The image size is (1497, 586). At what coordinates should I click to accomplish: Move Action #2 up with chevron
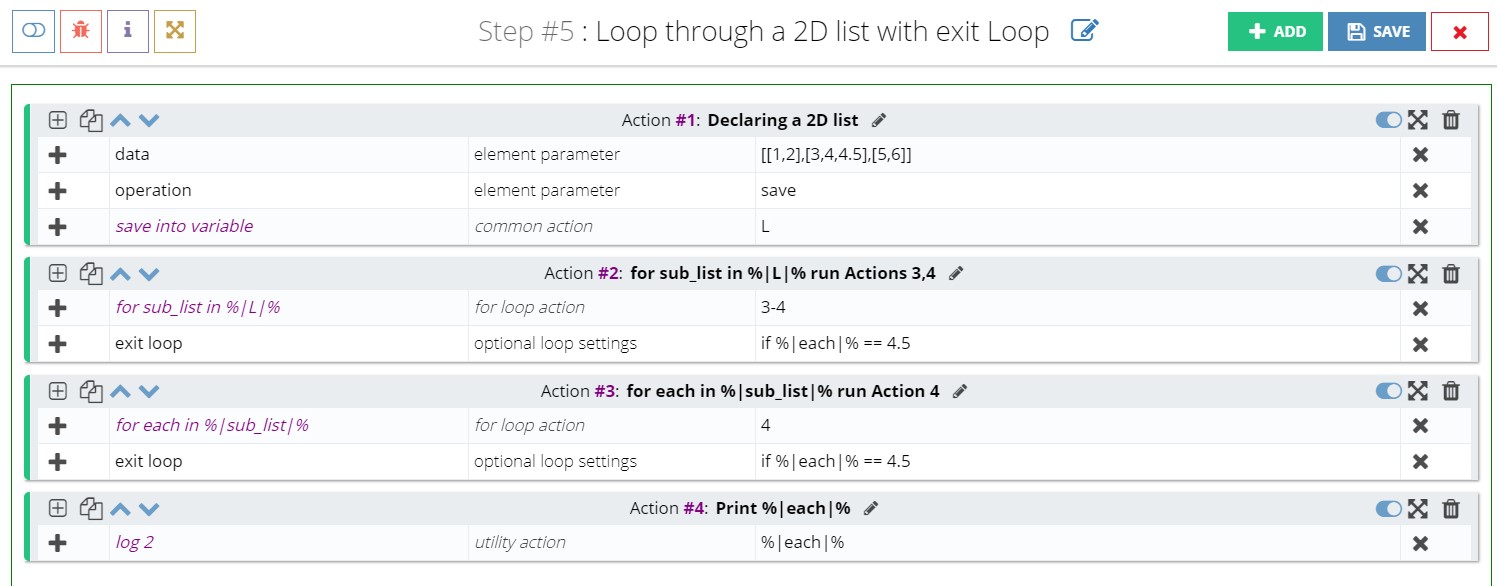[120, 274]
